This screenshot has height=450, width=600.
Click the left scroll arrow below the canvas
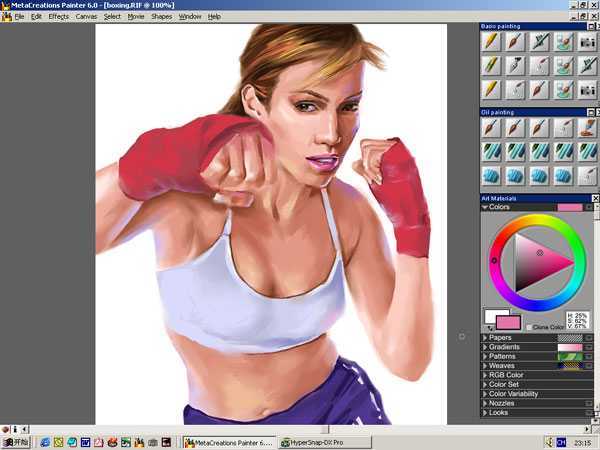pyautogui.click(x=24, y=429)
